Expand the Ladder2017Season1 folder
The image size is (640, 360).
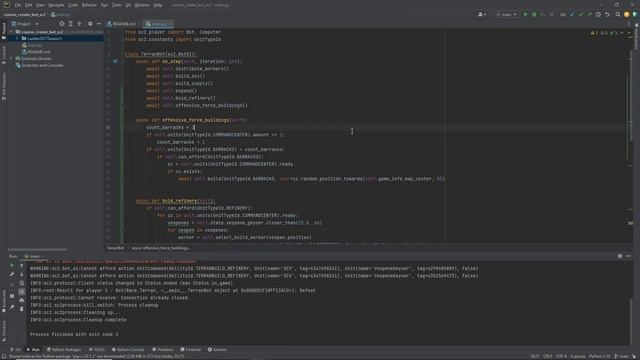click(17, 38)
